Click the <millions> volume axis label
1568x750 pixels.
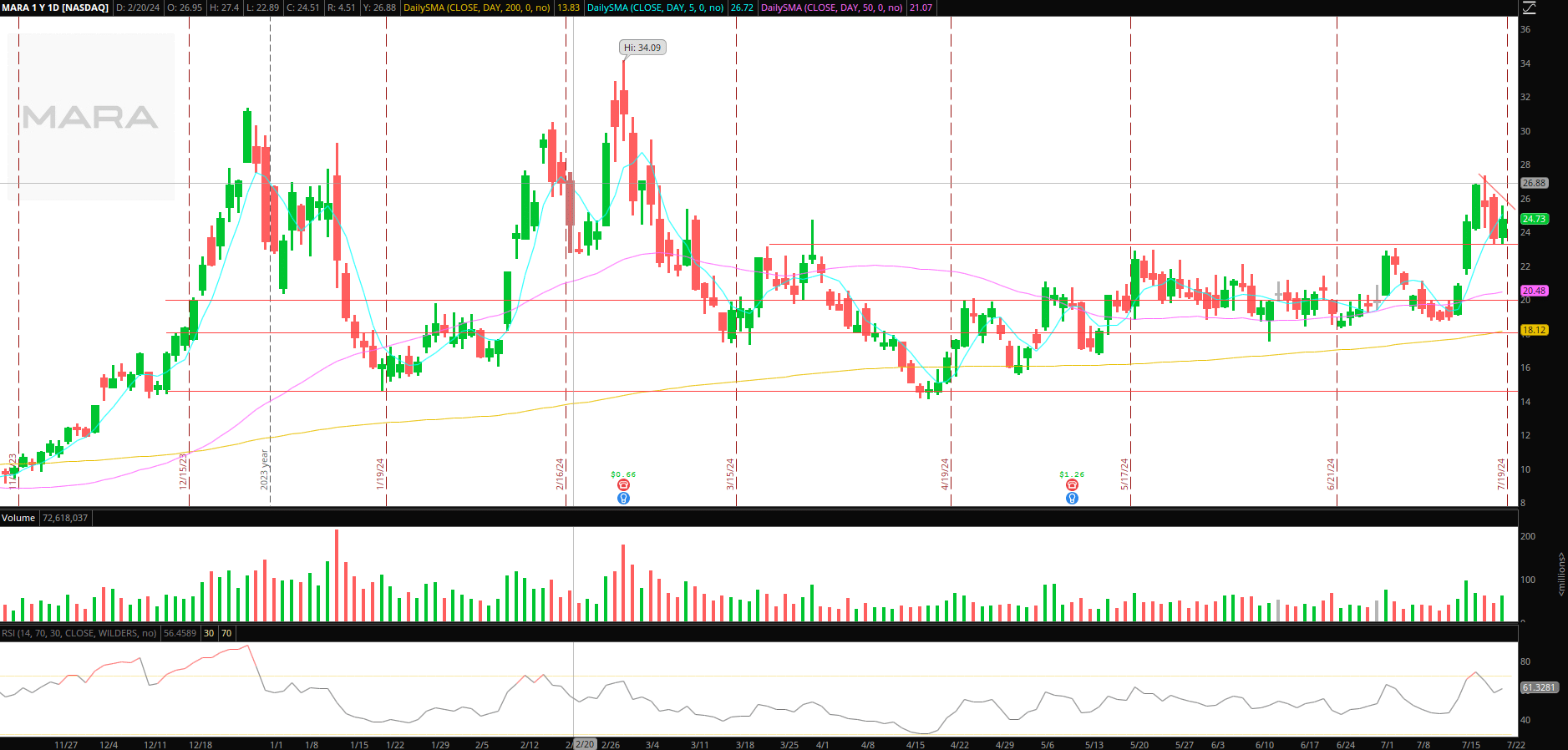[x=1561, y=574]
